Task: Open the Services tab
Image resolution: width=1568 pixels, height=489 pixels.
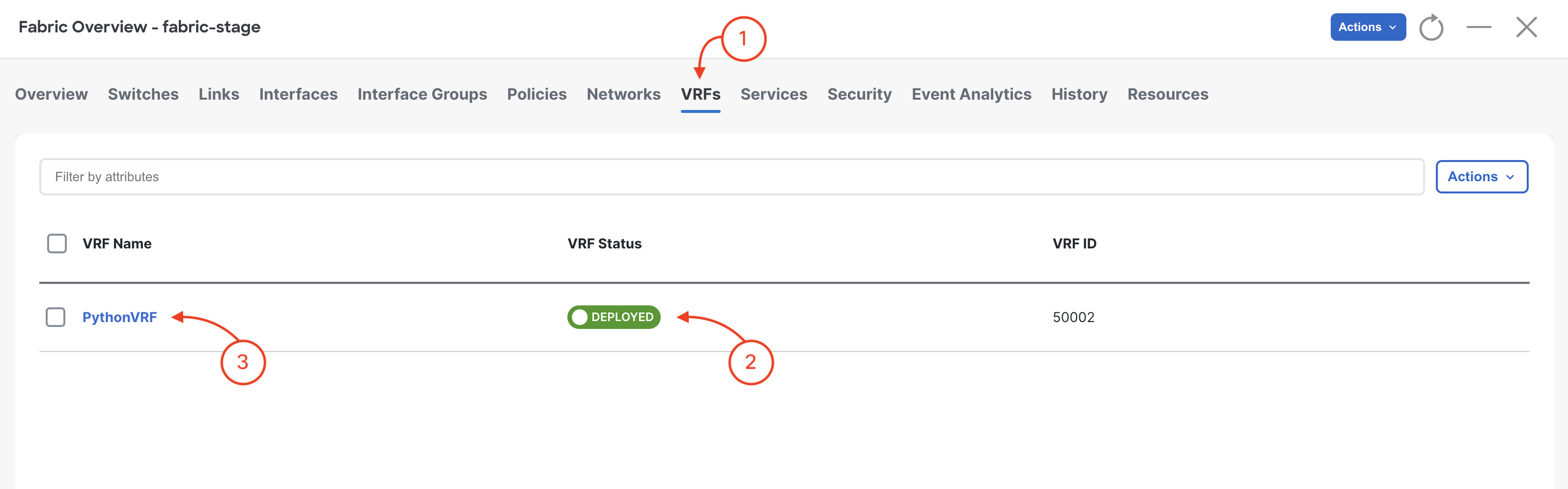Action: pos(774,94)
